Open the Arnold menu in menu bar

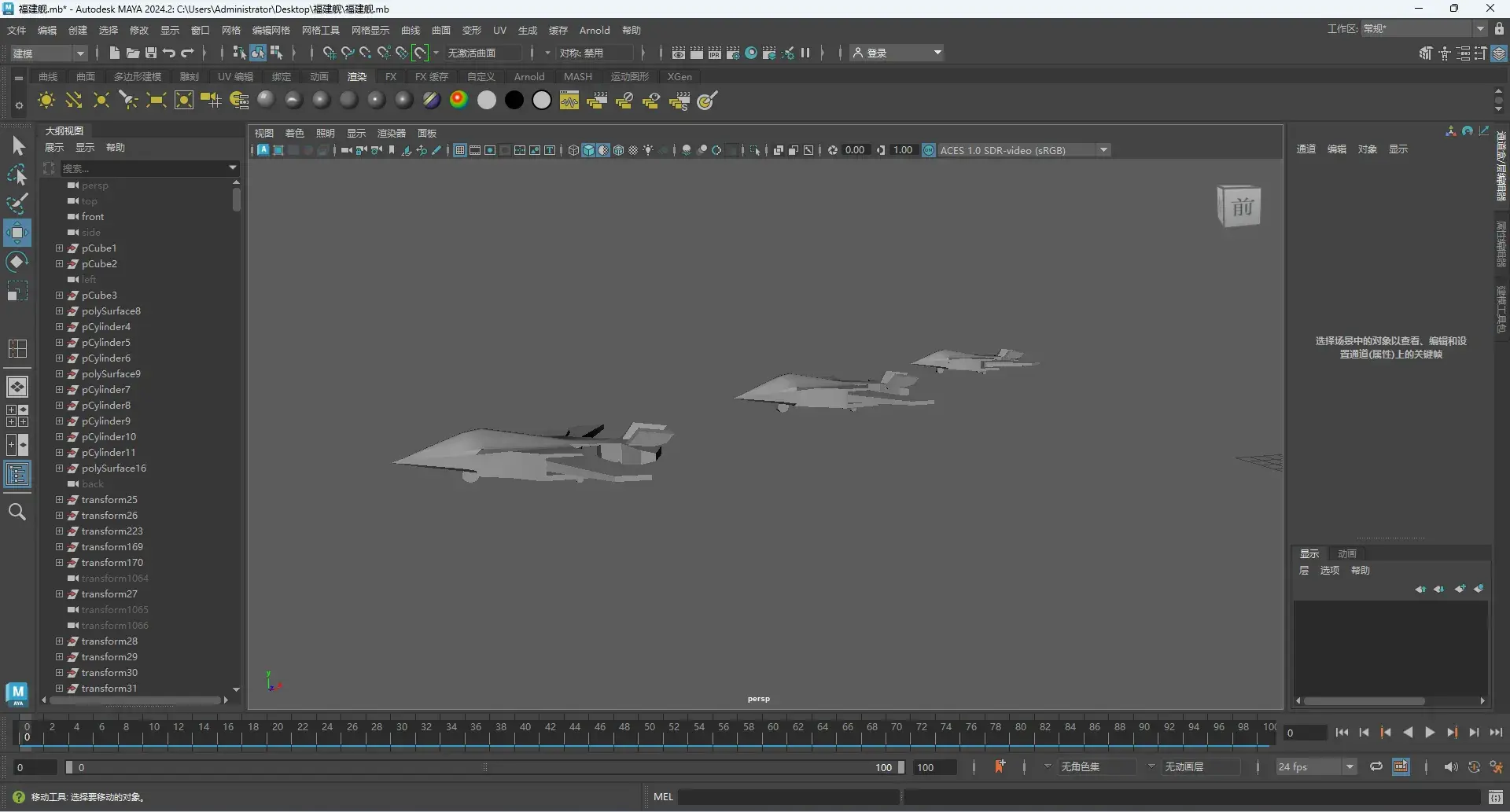595,30
